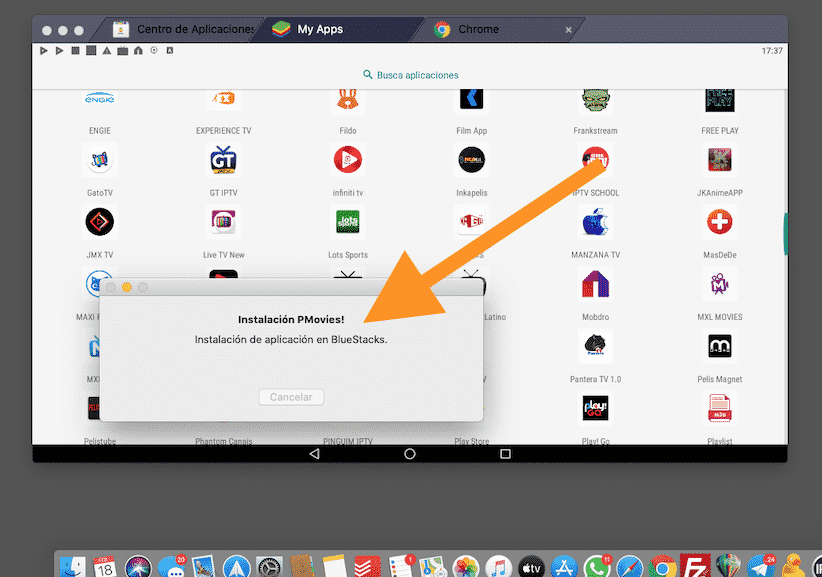The height and width of the screenshot is (577, 822).
Task: Open the Fildo app
Action: [x=347, y=99]
